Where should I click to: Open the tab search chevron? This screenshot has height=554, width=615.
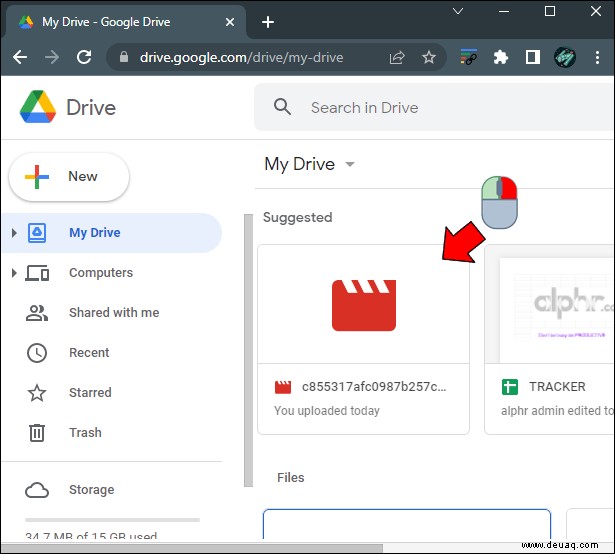point(458,11)
